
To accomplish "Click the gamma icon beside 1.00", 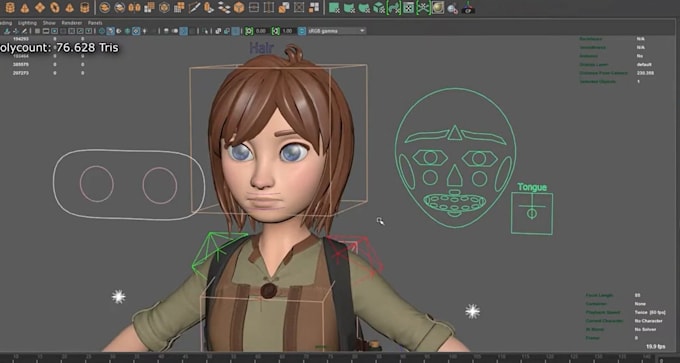I will [275, 31].
